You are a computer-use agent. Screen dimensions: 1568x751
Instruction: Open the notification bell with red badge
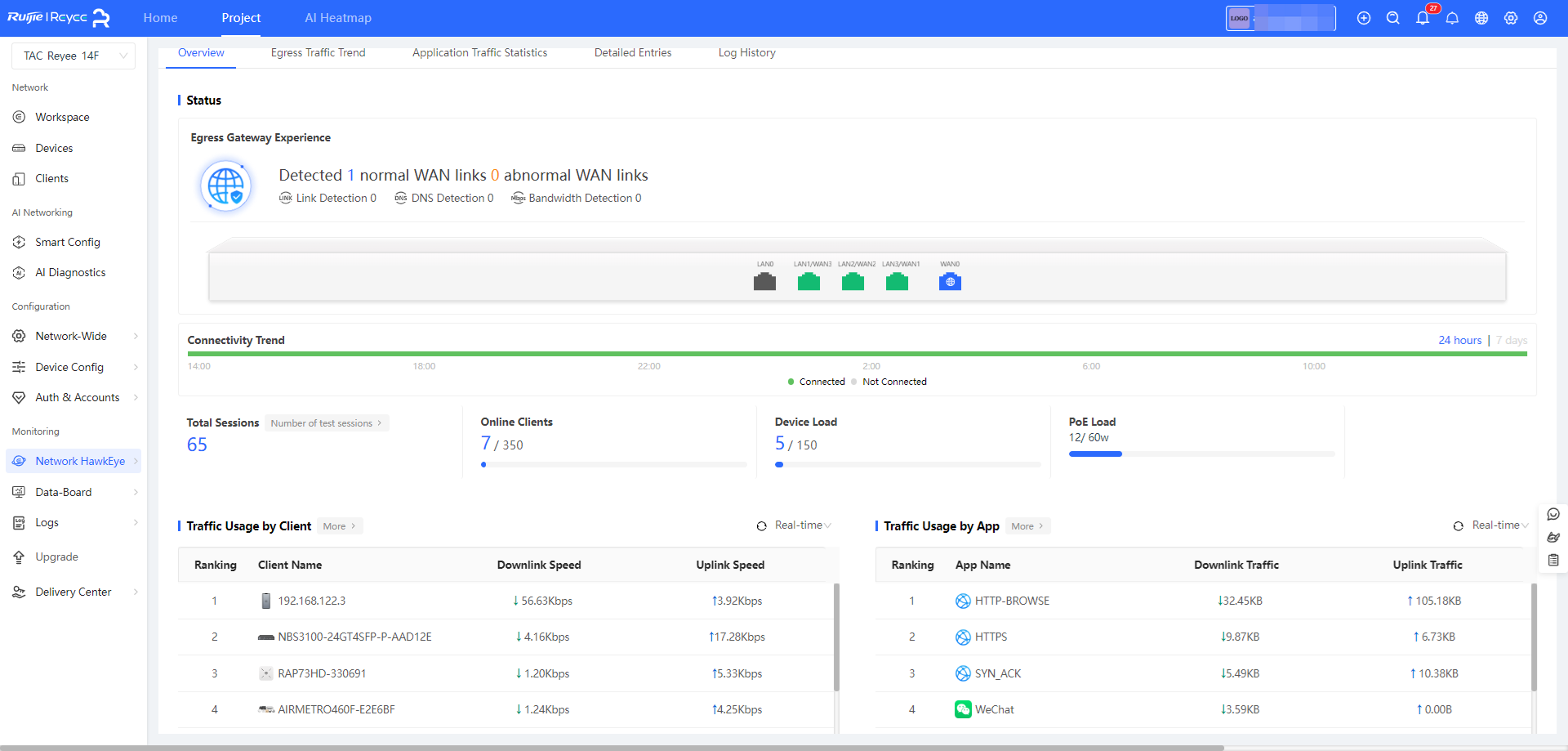[1423, 18]
